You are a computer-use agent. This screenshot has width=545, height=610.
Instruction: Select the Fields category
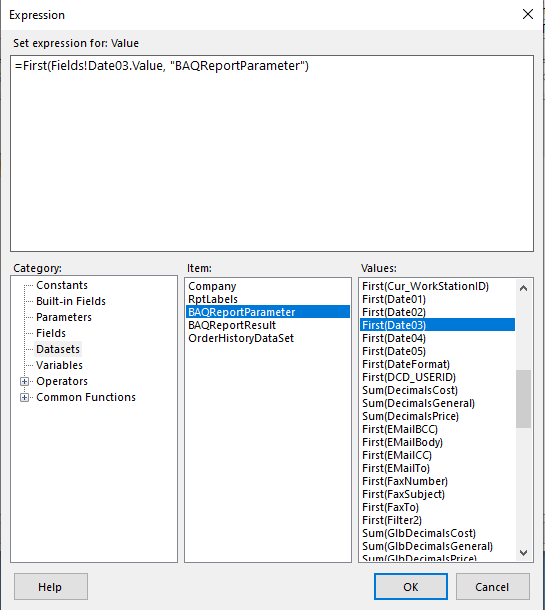coord(51,333)
